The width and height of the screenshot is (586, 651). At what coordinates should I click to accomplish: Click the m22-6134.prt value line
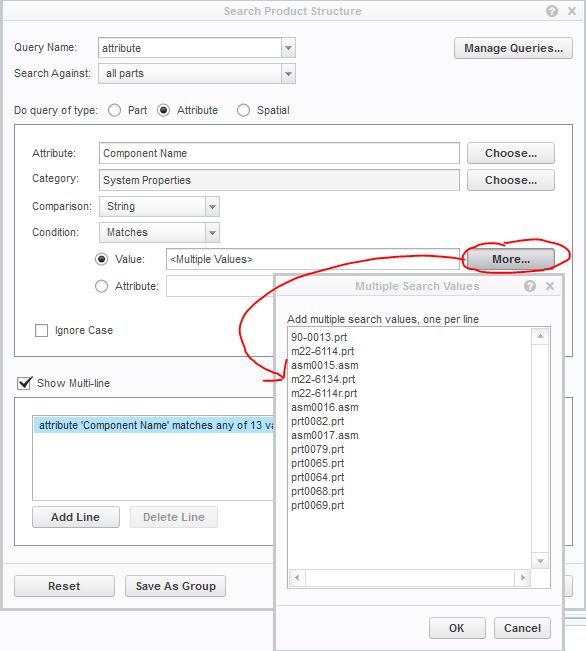(x=323, y=379)
